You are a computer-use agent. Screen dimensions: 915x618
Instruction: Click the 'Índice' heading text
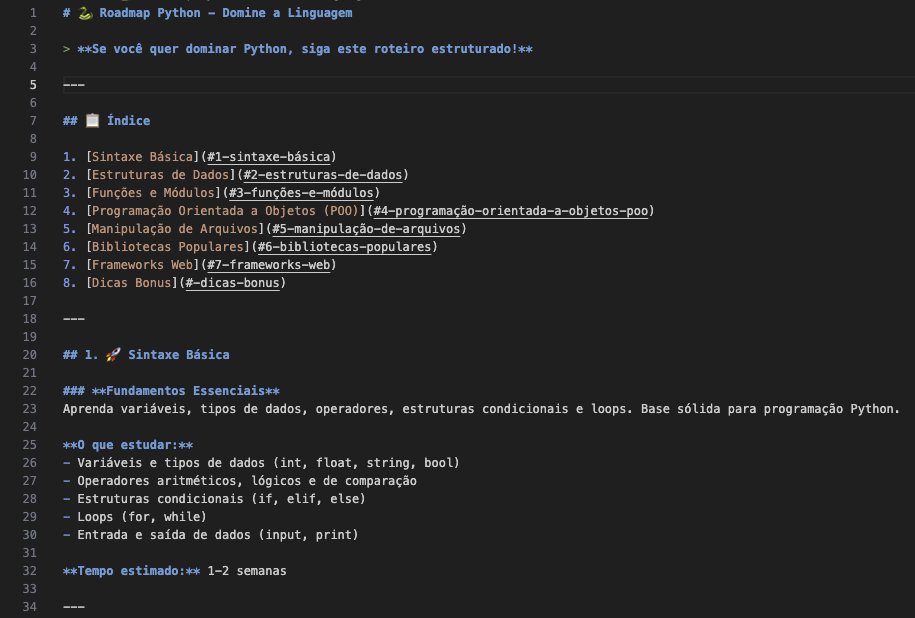[x=128, y=121]
